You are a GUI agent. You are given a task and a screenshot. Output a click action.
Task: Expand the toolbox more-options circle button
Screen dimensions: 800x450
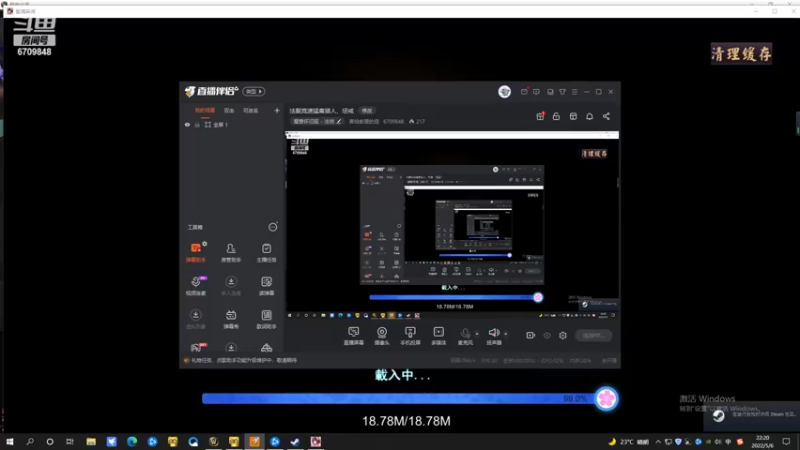[x=272, y=227]
